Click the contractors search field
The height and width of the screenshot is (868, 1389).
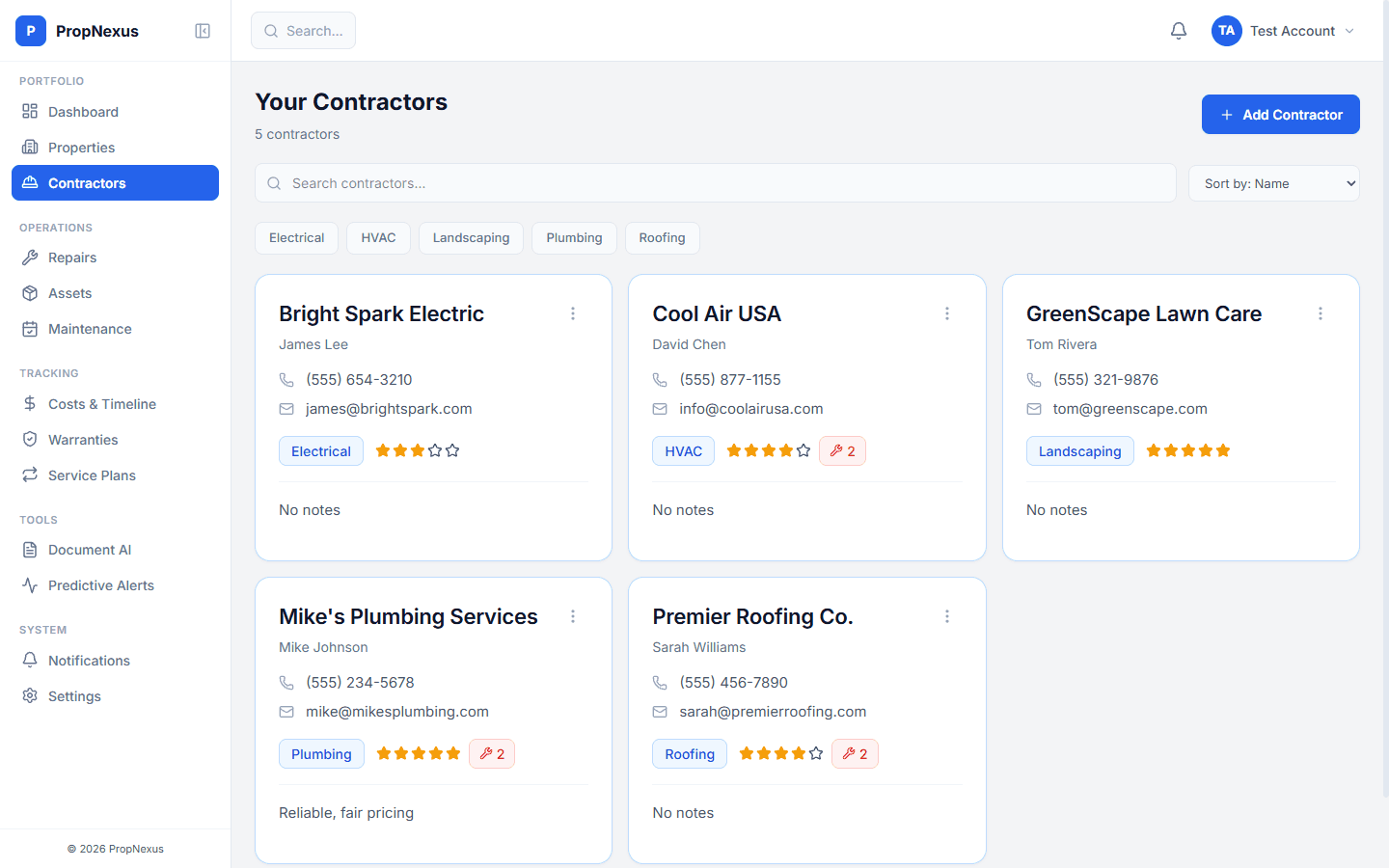click(x=714, y=182)
